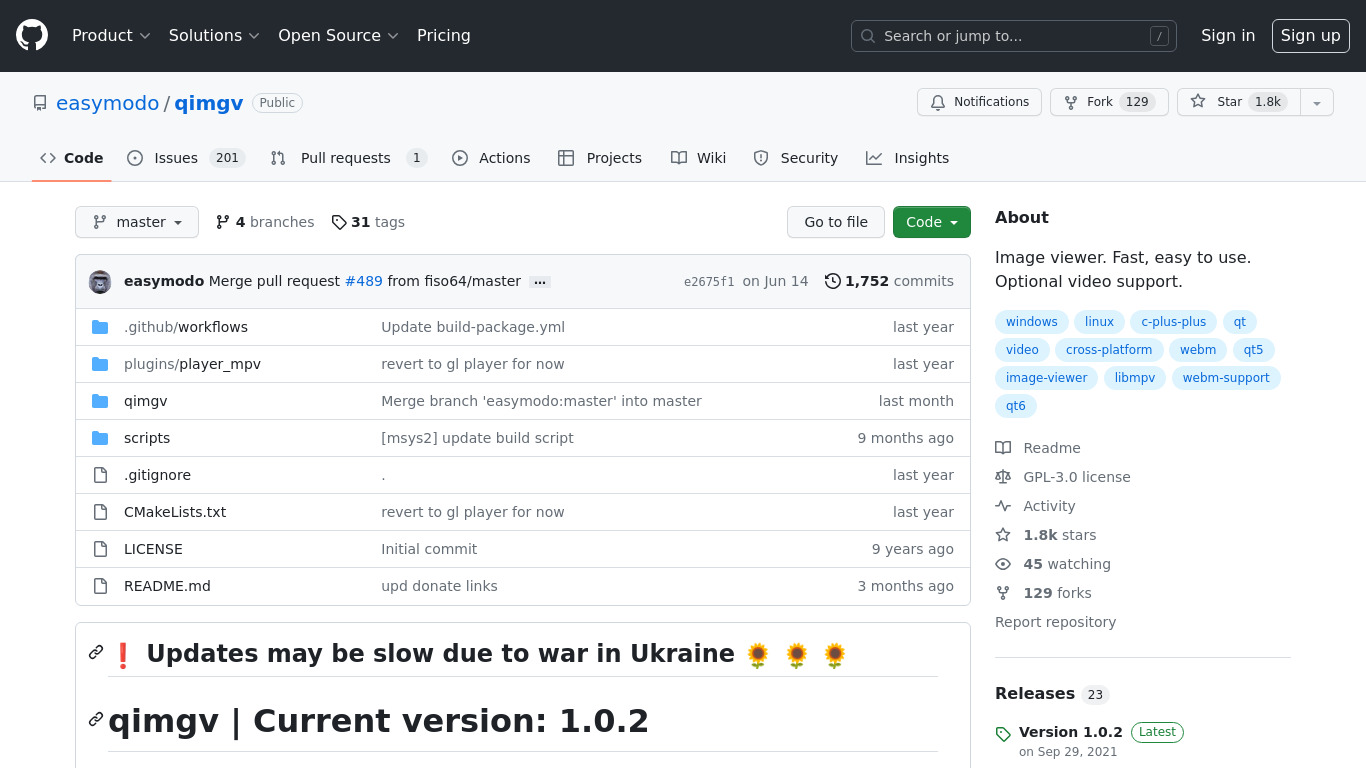Select the Code tab

[x=72, y=158]
